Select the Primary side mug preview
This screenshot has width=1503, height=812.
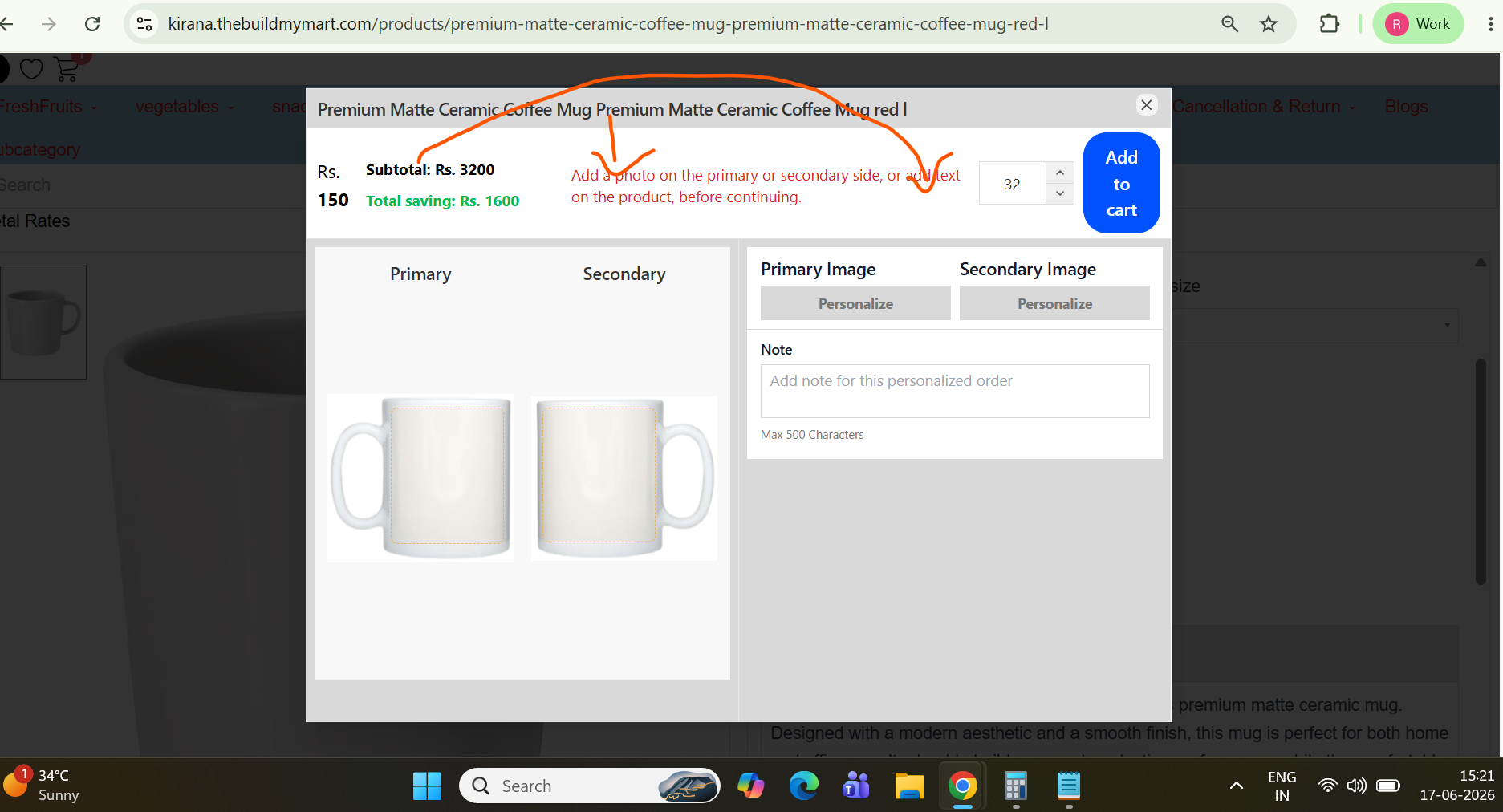coord(420,478)
